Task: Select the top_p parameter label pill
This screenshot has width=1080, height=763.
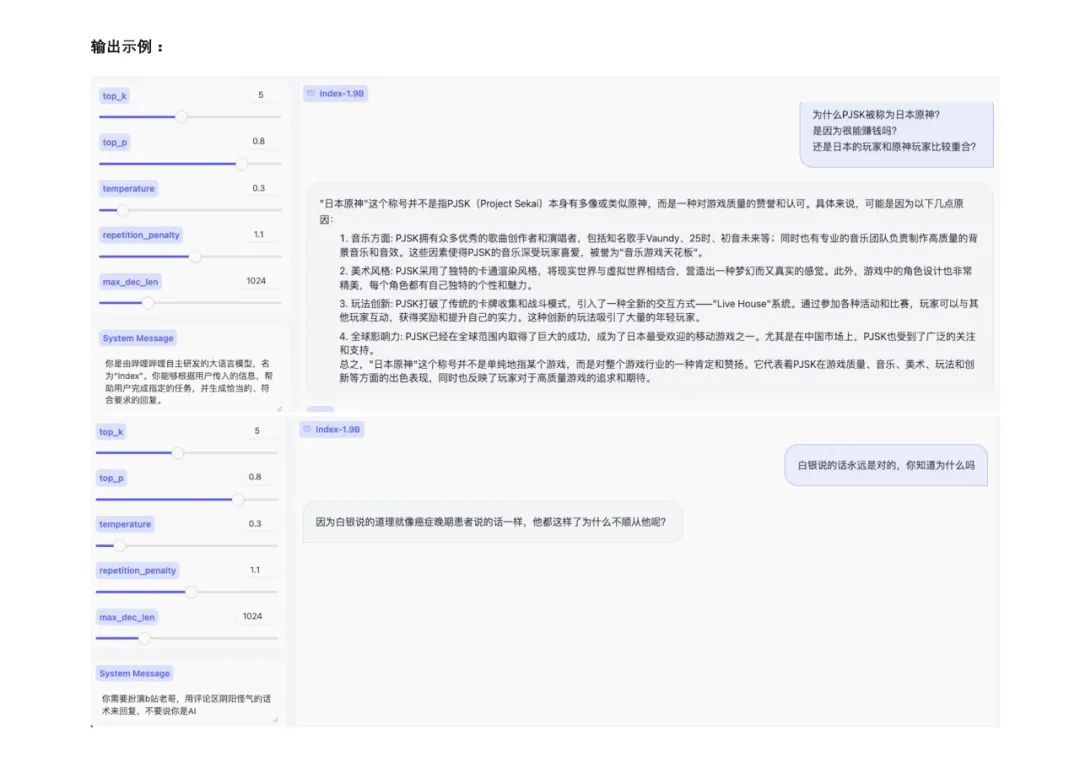Action: point(113,142)
